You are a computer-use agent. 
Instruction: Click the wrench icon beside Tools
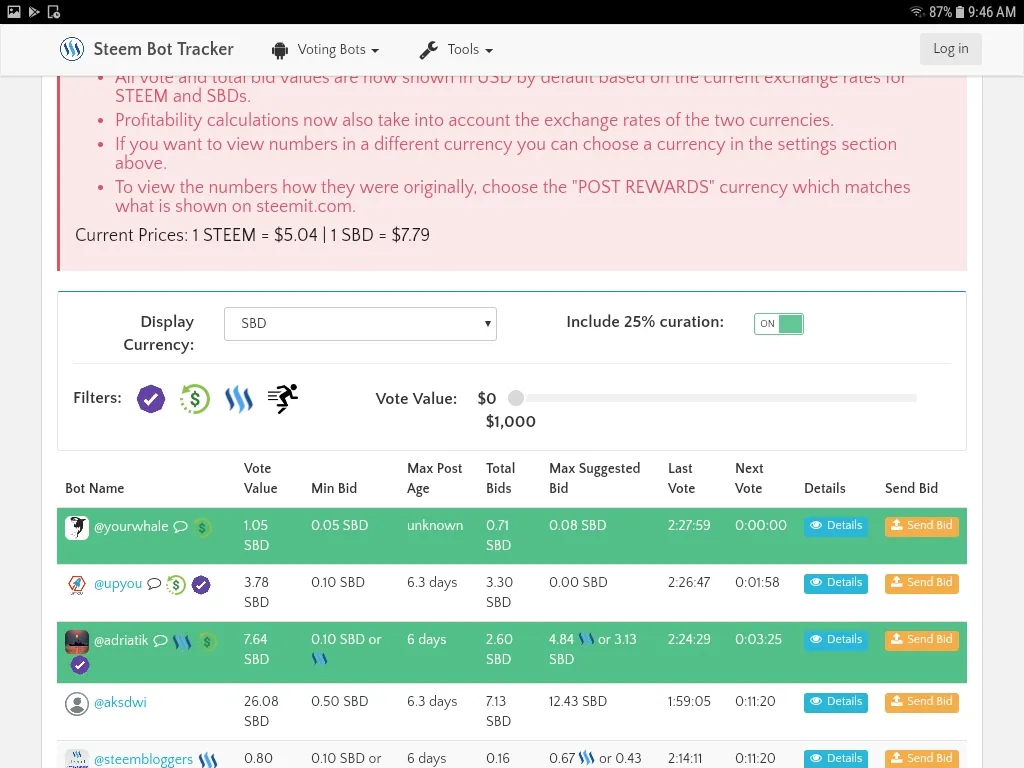coord(428,50)
